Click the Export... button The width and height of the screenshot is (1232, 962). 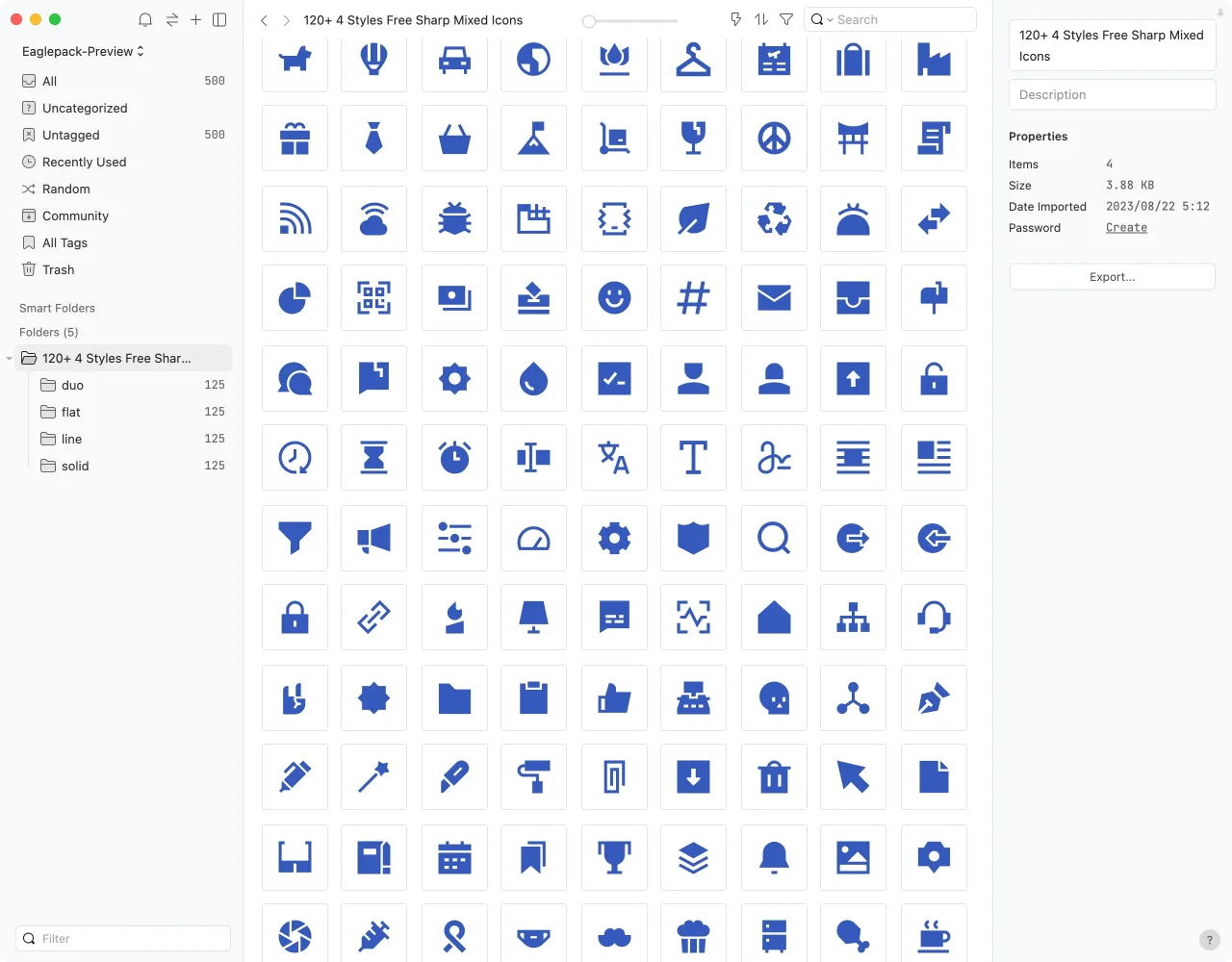(x=1112, y=277)
